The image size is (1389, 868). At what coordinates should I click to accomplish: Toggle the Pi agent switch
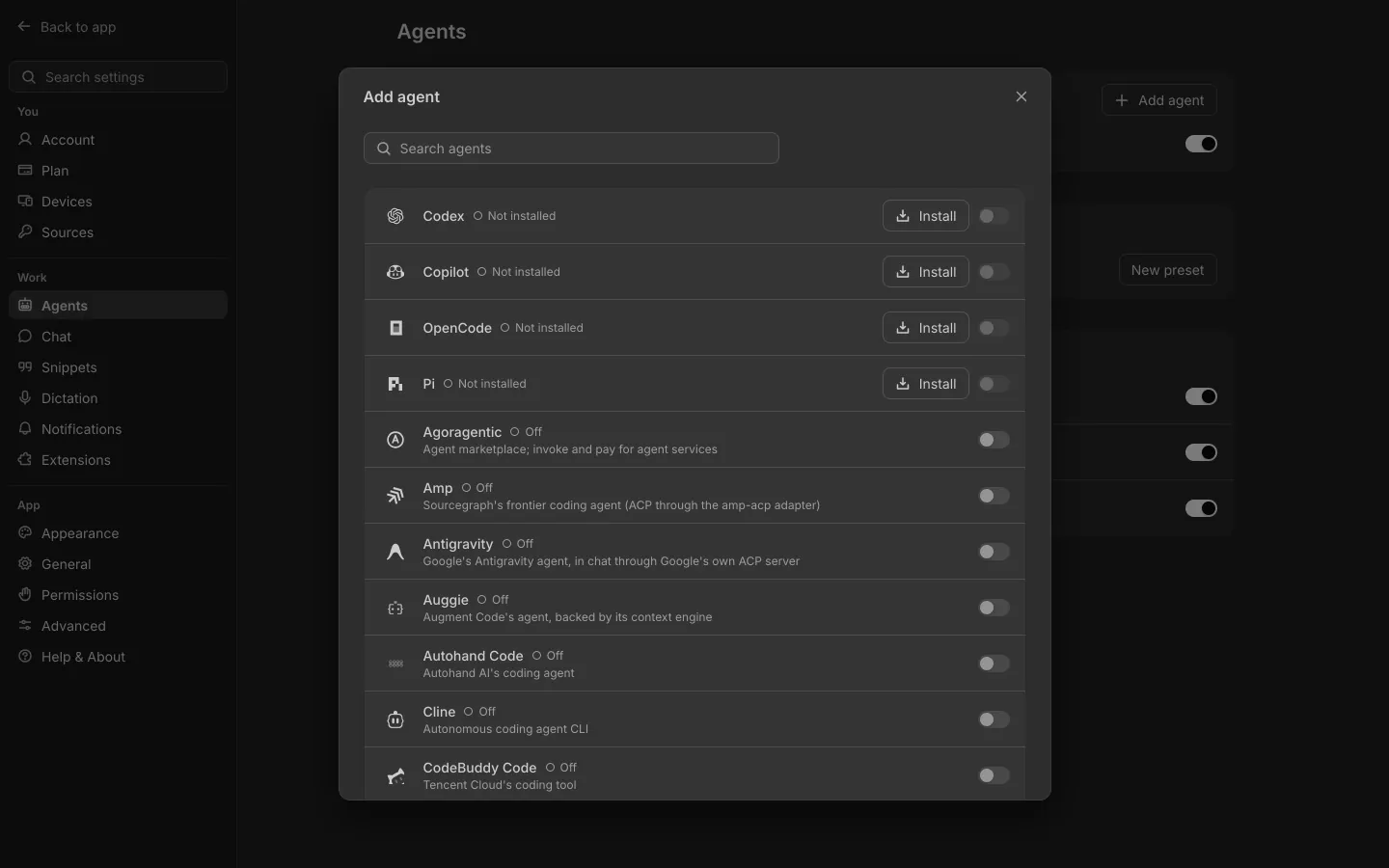tap(994, 384)
